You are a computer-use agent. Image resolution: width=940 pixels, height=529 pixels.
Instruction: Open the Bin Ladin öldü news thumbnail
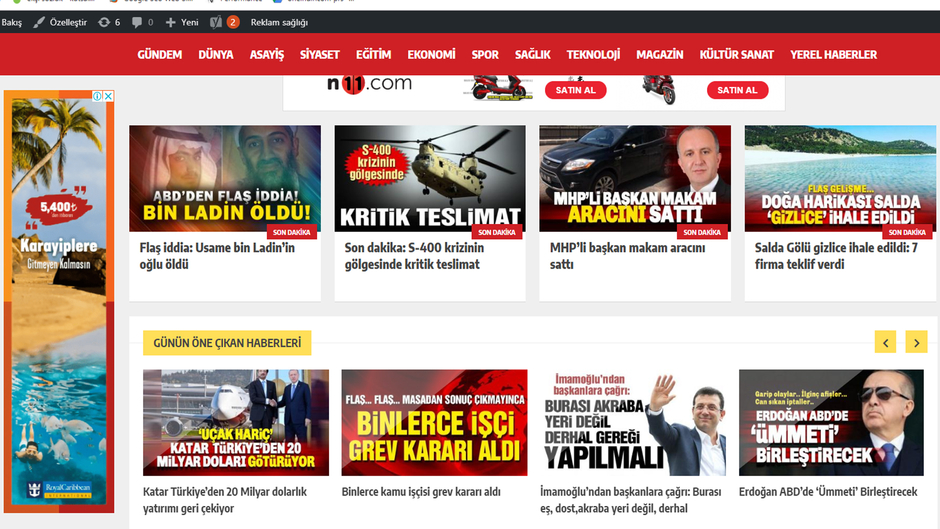[x=225, y=179]
